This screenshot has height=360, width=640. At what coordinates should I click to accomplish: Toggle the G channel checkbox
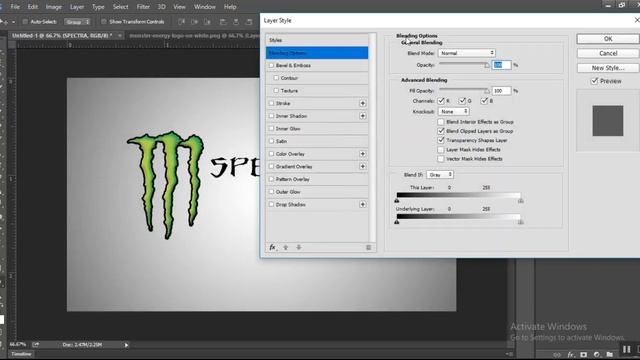(462, 101)
